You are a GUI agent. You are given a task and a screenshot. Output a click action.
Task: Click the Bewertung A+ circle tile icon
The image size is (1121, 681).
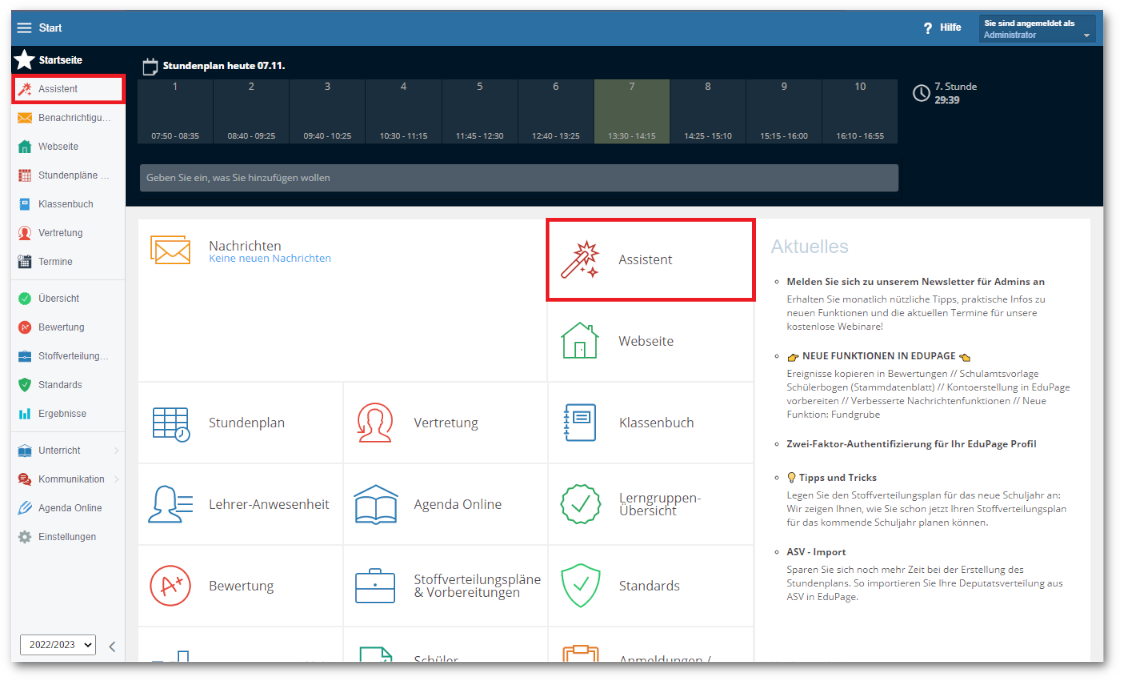[170, 585]
